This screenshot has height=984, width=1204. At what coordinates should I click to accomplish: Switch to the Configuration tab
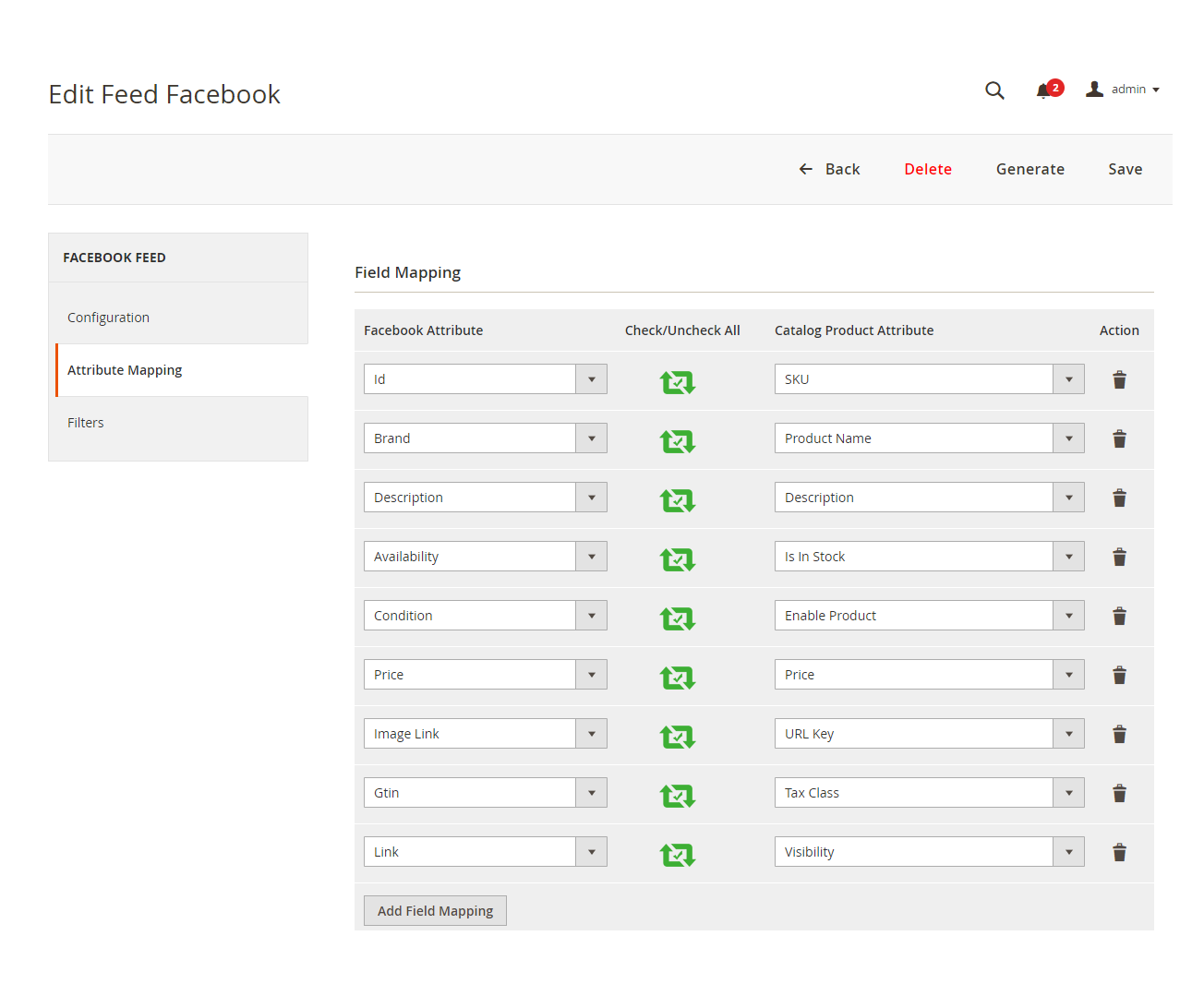point(108,318)
